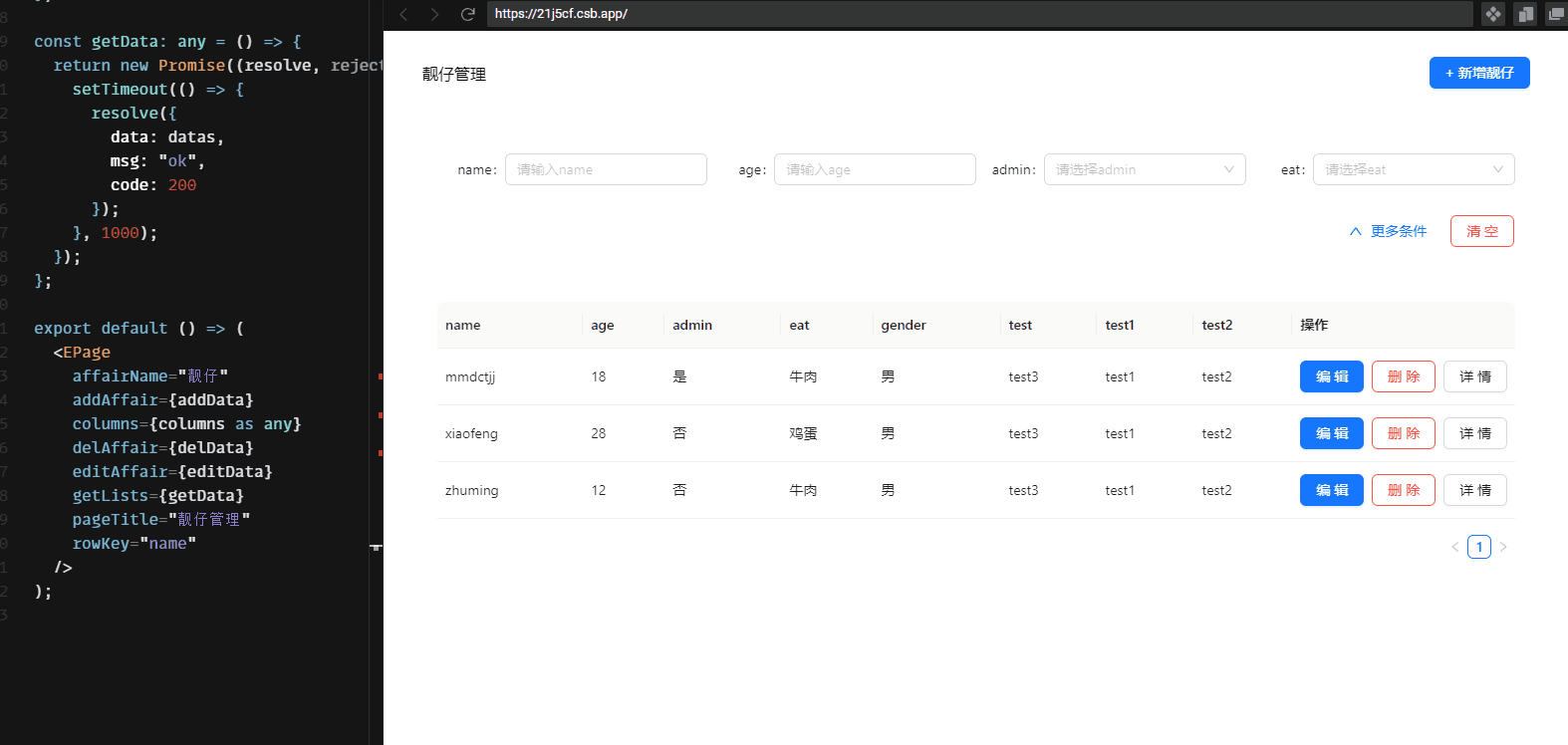Click the mmdctjj name cell

coord(510,376)
